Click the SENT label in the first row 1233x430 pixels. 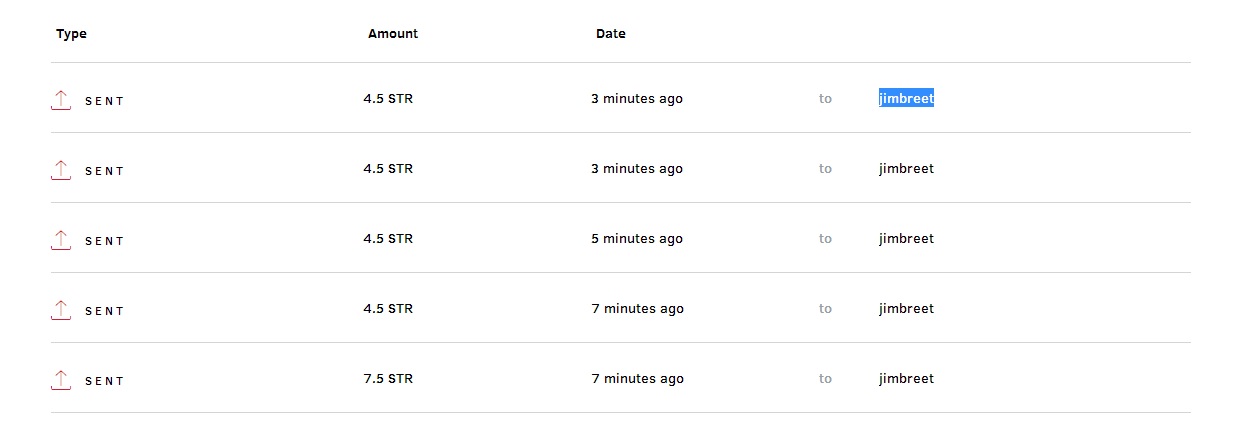click(x=105, y=101)
